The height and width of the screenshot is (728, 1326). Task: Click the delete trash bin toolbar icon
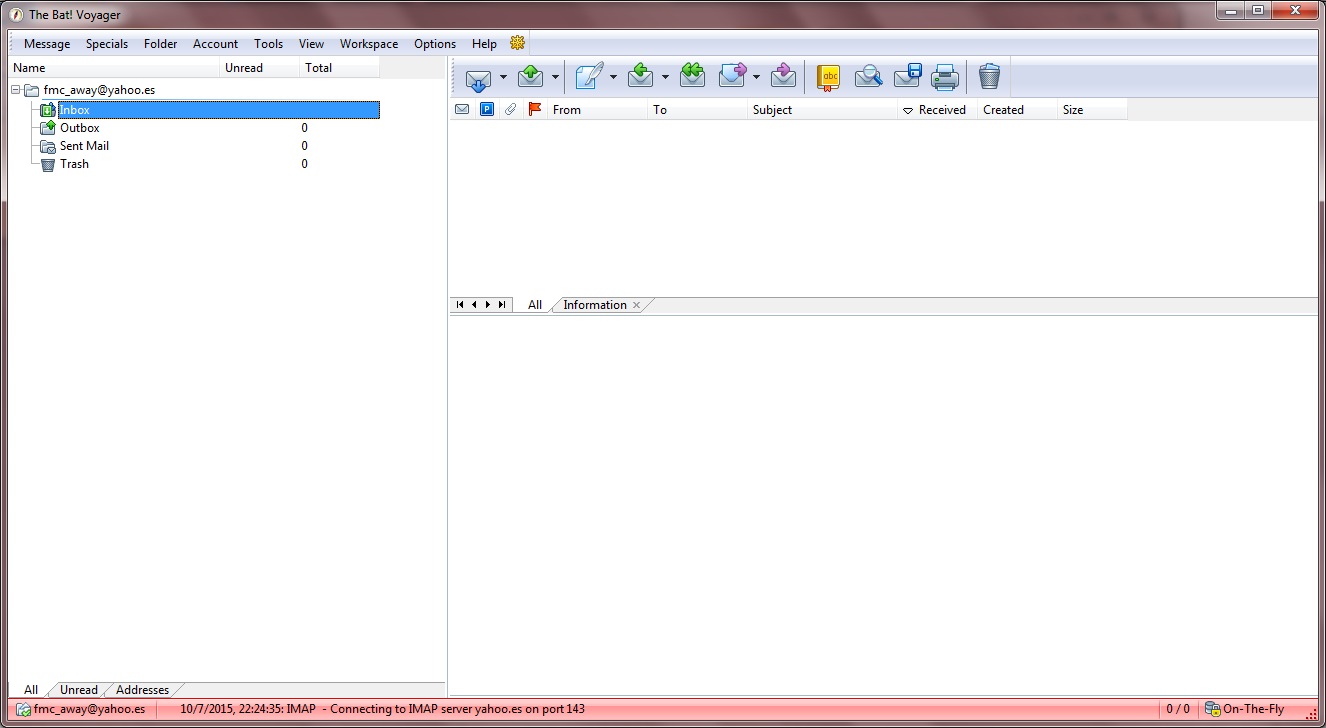click(989, 76)
